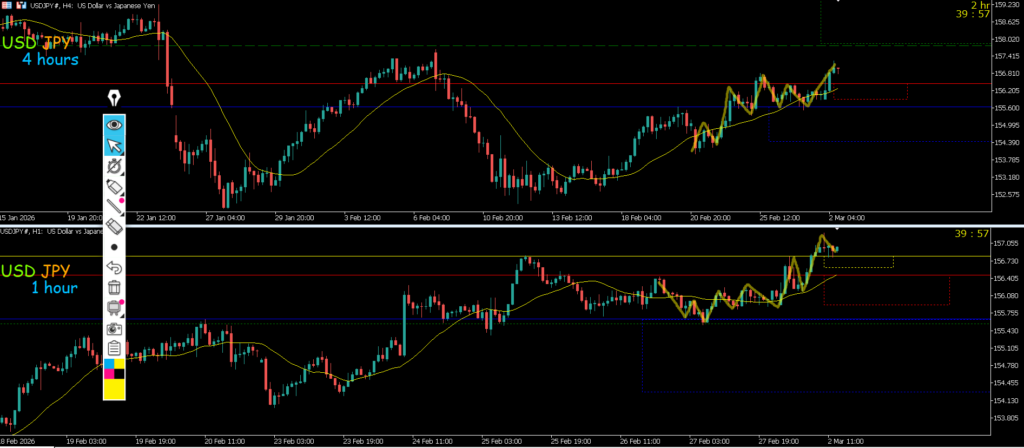Select the cursor arrow tool

(114, 147)
